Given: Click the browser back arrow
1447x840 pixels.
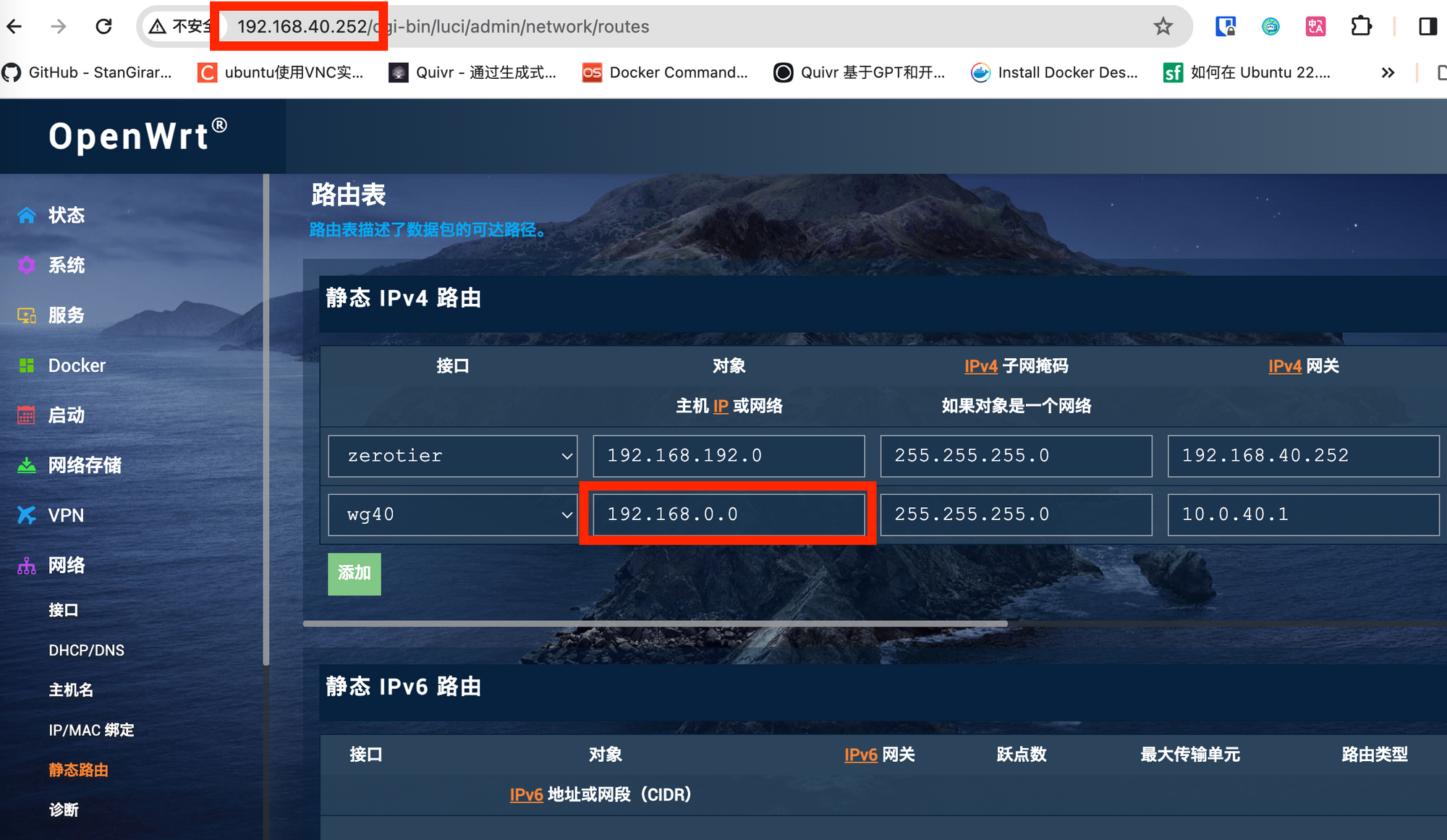Looking at the screenshot, I should coord(14,27).
